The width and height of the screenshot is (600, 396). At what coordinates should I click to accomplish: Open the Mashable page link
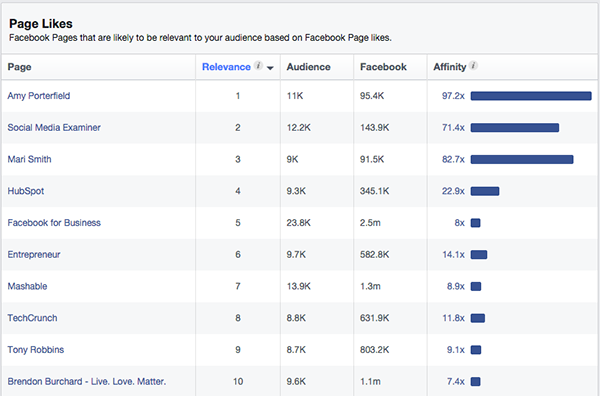[27, 286]
